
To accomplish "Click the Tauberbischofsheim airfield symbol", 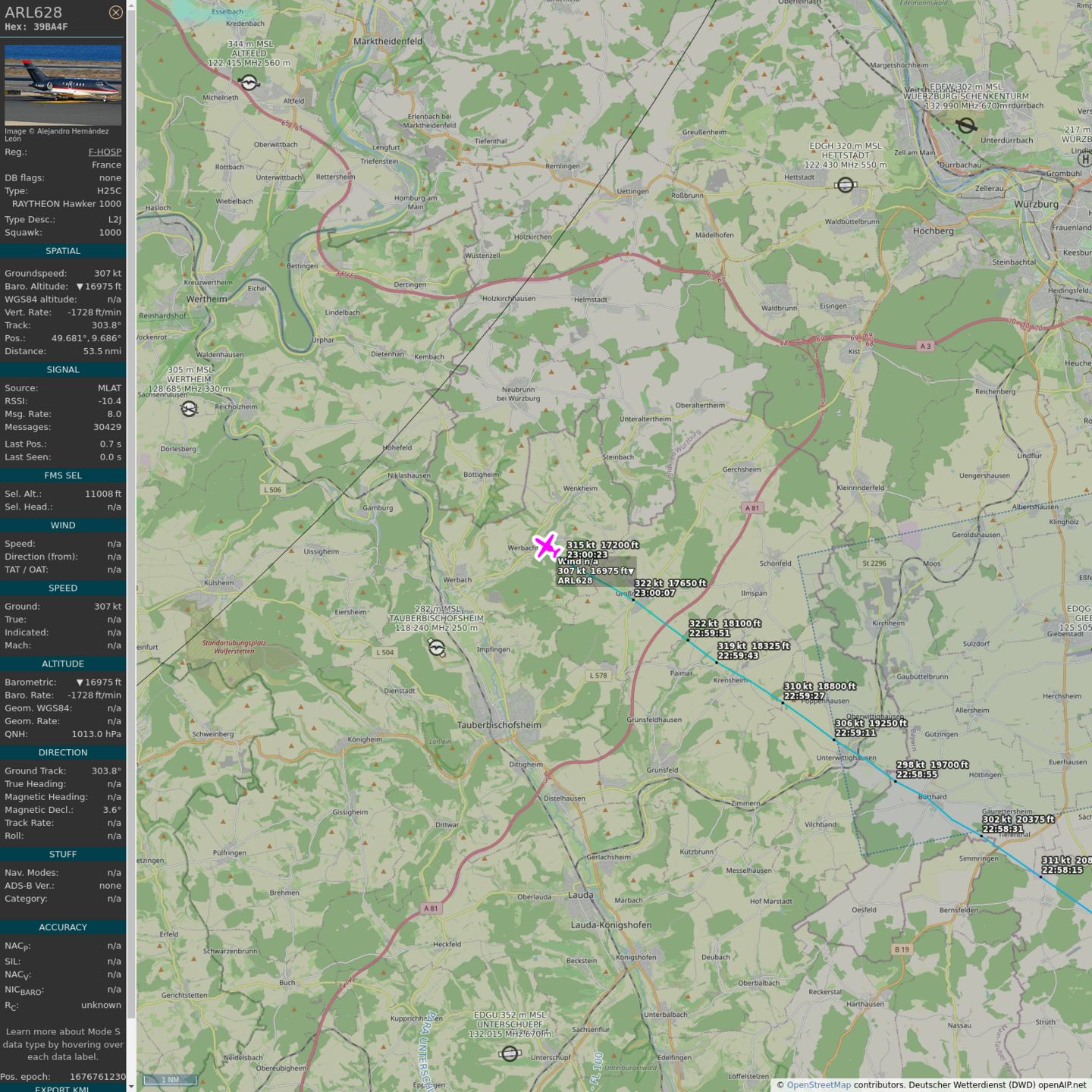I will pyautogui.click(x=437, y=647).
